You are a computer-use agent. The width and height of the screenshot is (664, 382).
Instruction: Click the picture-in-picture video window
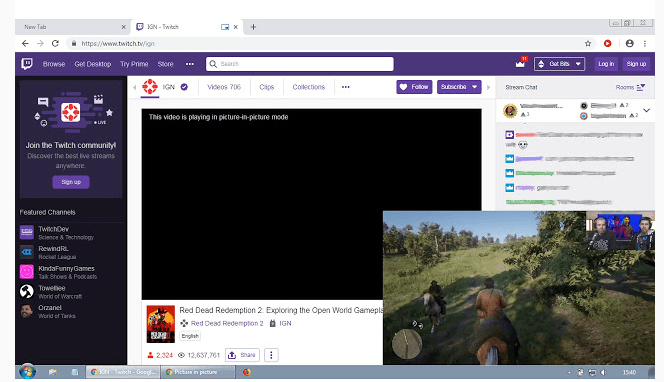[519, 288]
